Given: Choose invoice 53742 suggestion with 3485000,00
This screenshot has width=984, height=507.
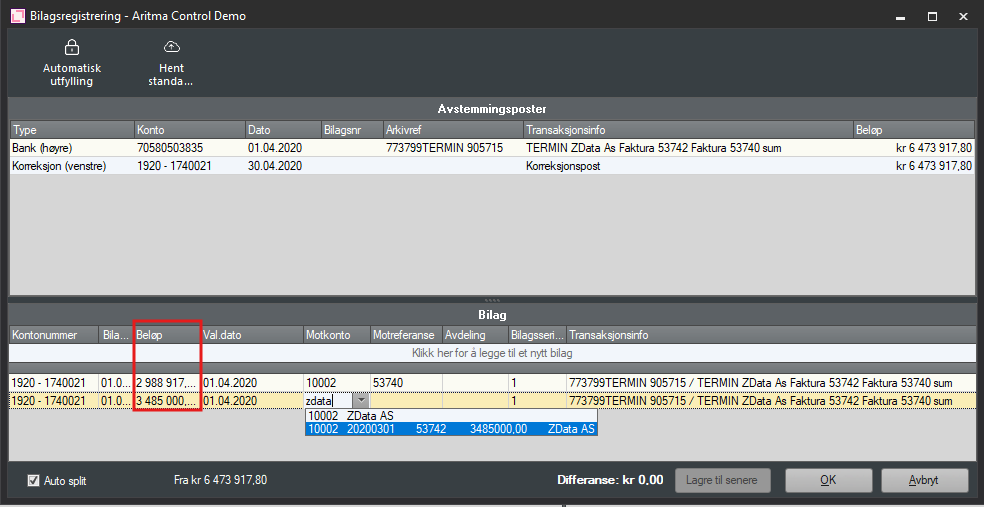Looking at the screenshot, I should click(450, 429).
